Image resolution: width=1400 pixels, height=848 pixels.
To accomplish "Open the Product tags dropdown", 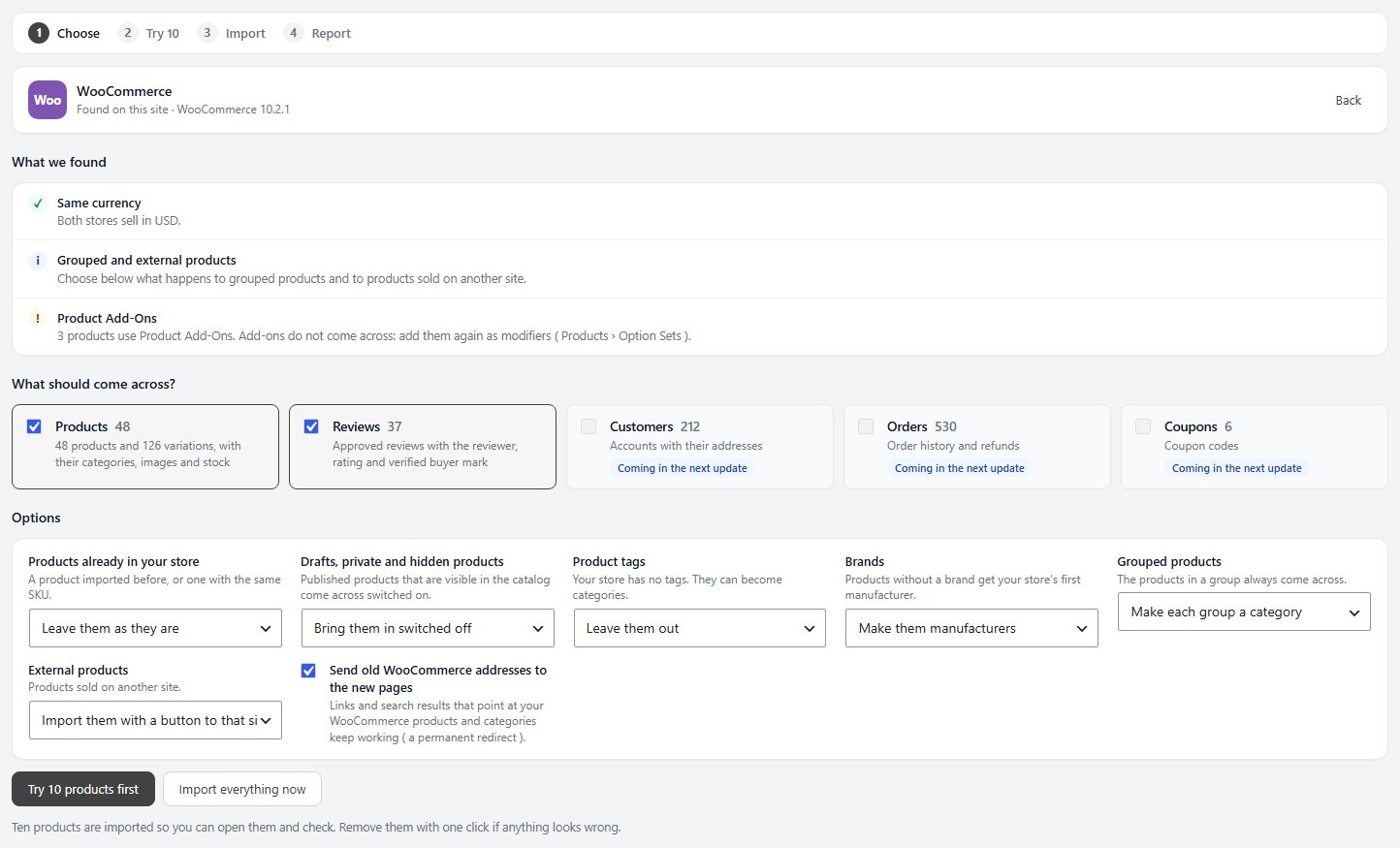I will pos(699,628).
